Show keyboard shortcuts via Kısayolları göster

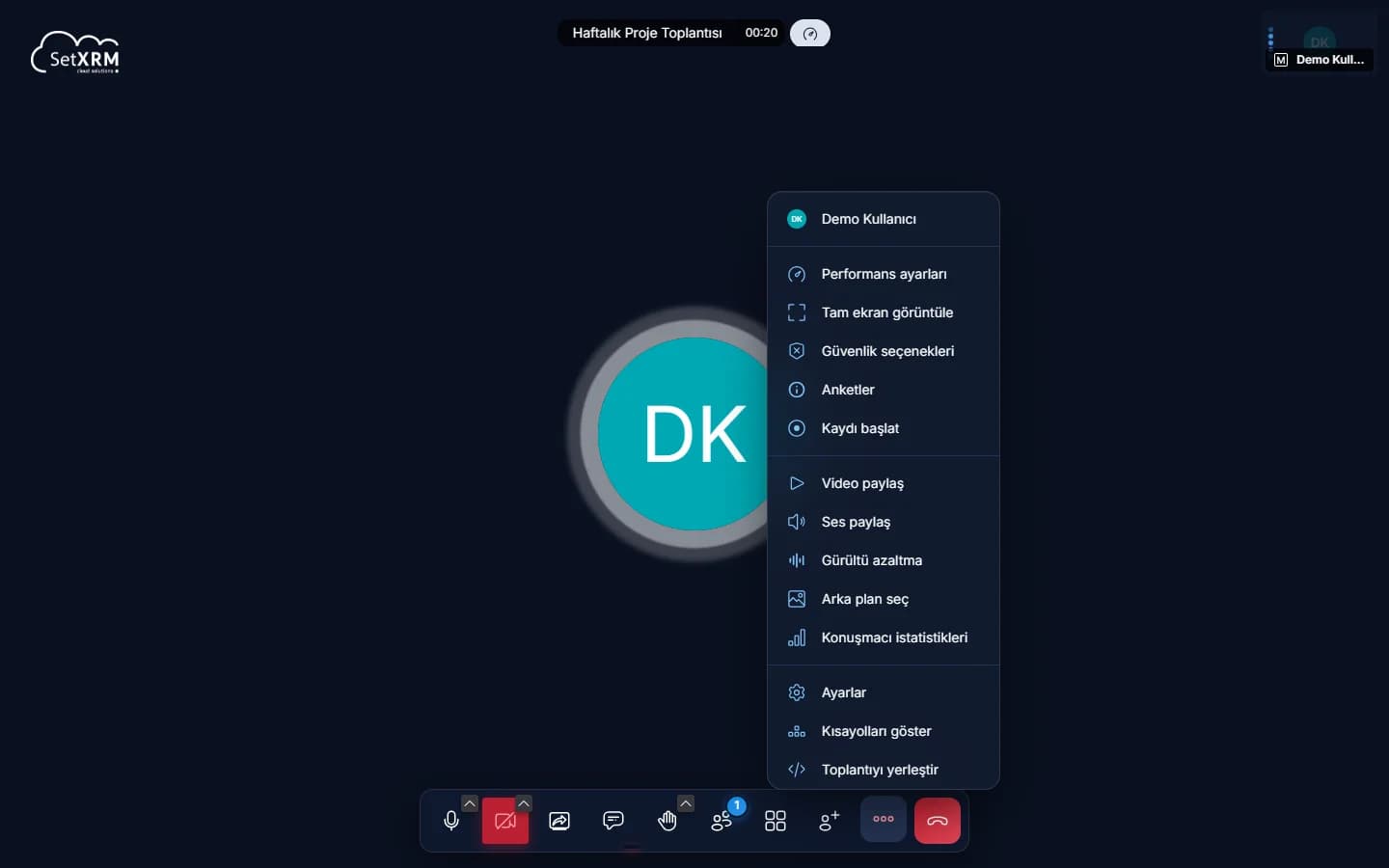(884, 731)
